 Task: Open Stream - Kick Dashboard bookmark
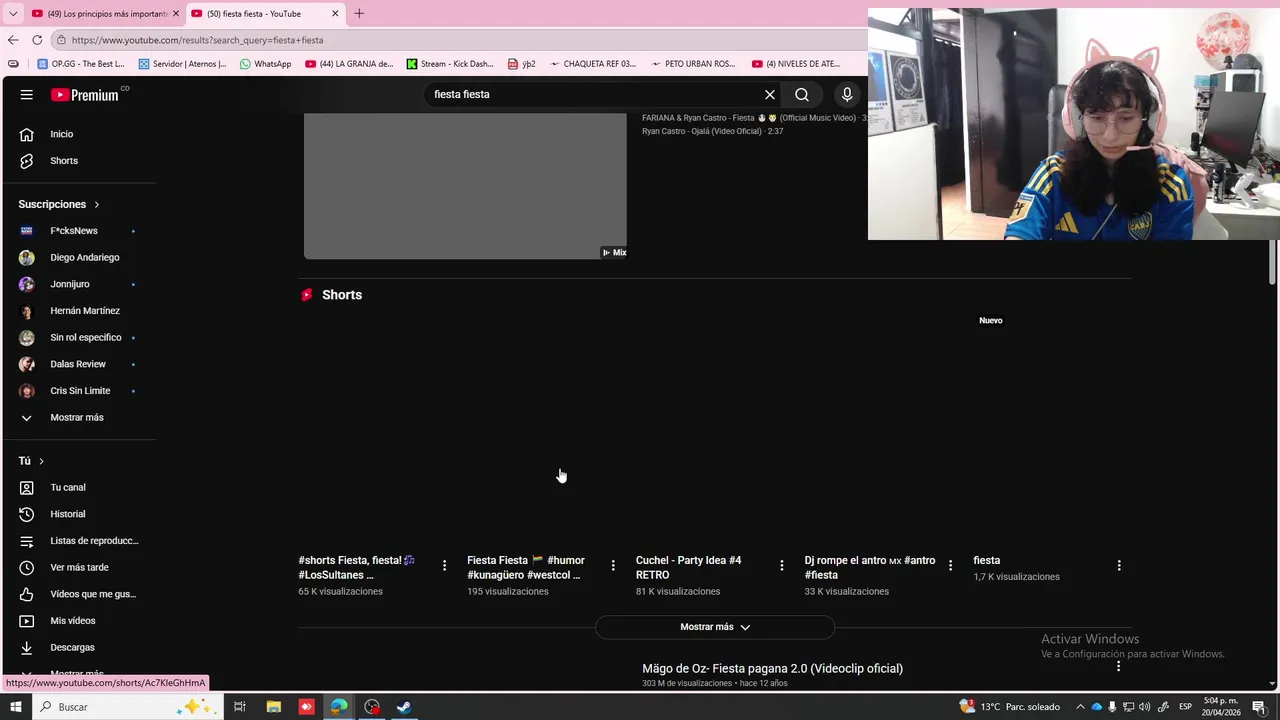click(x=449, y=64)
